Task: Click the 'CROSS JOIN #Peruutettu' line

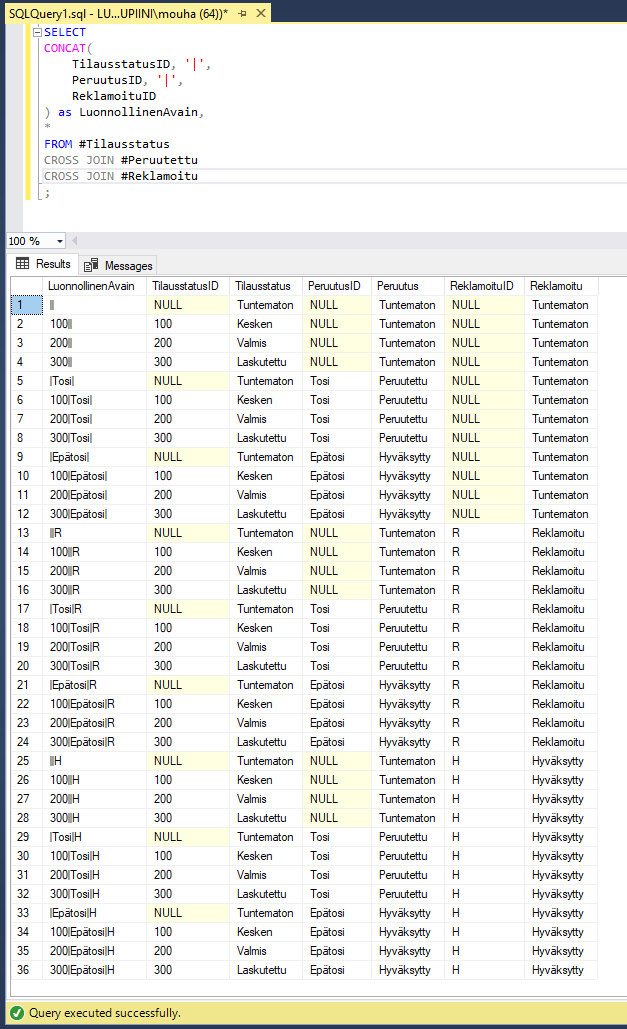Action: point(121,160)
